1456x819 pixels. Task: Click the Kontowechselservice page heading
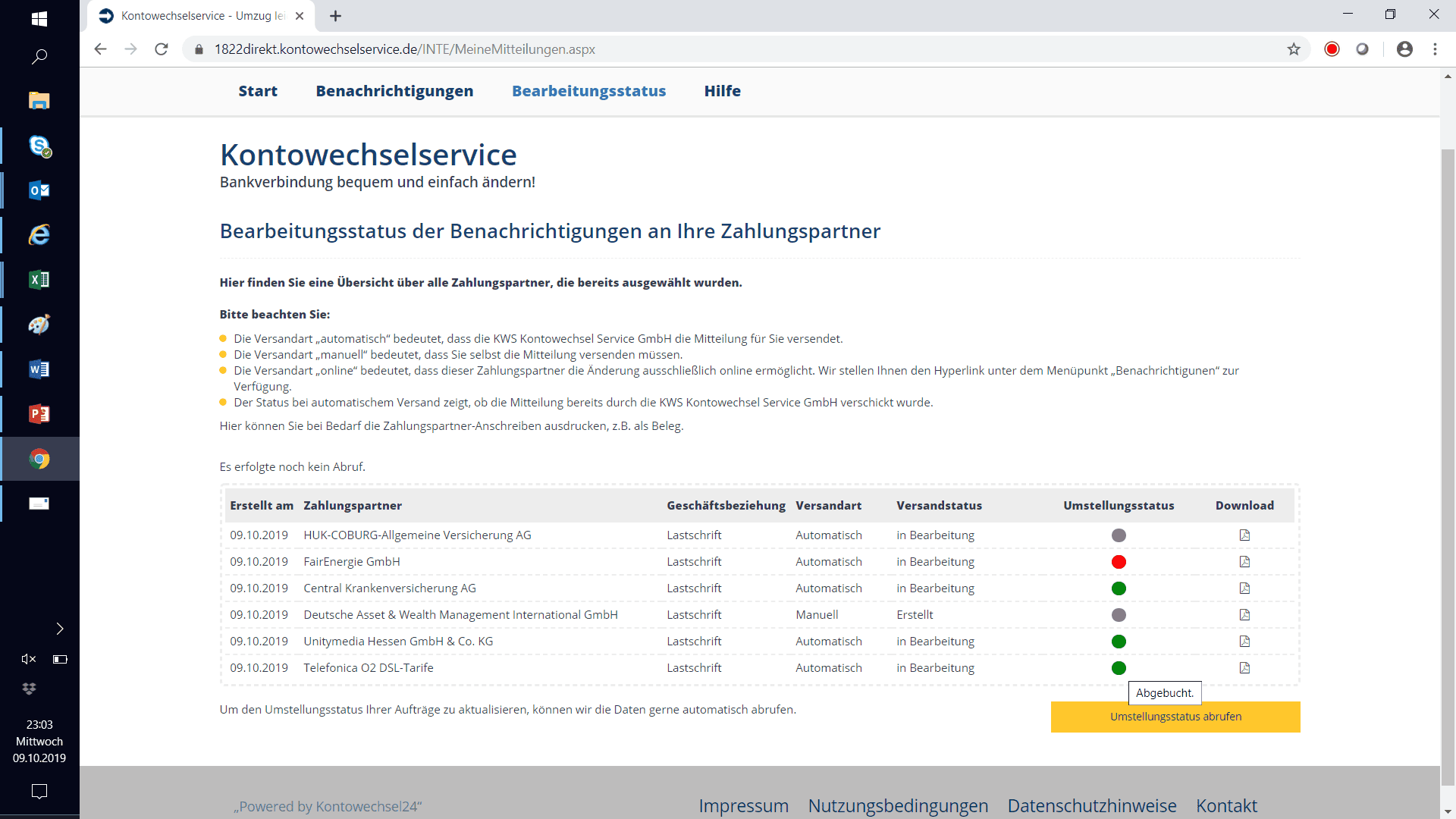369,155
